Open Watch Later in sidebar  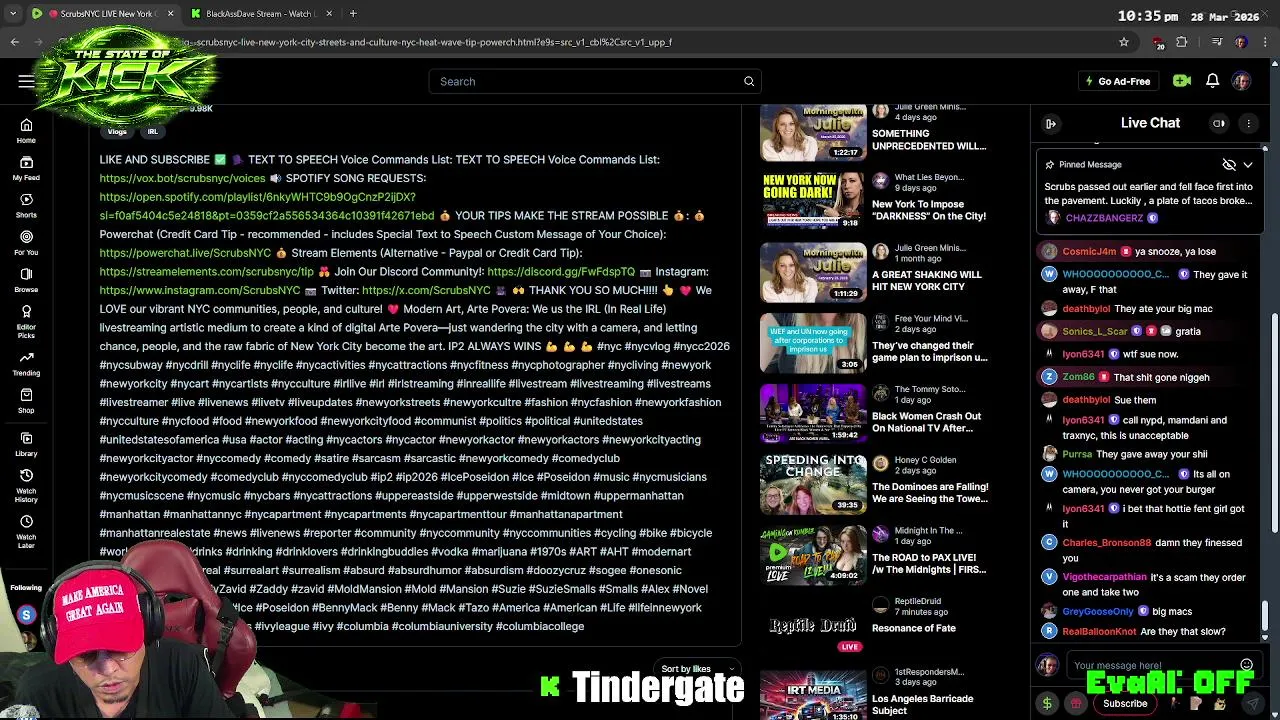point(26,530)
